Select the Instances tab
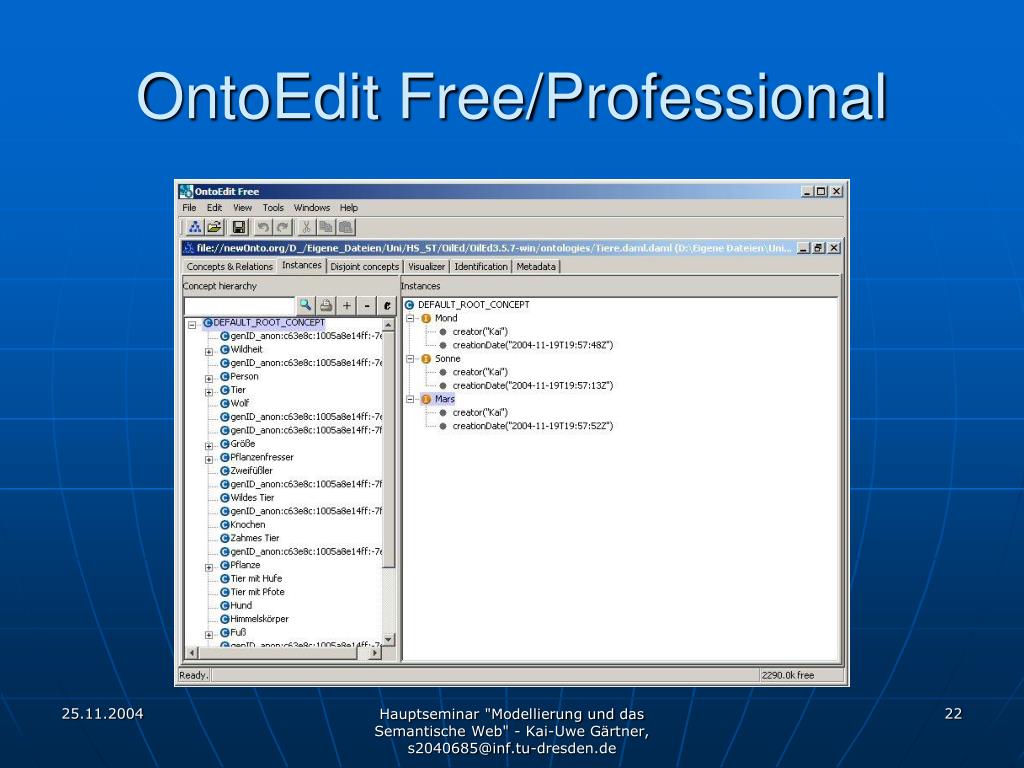The width and height of the screenshot is (1024, 768). click(302, 265)
